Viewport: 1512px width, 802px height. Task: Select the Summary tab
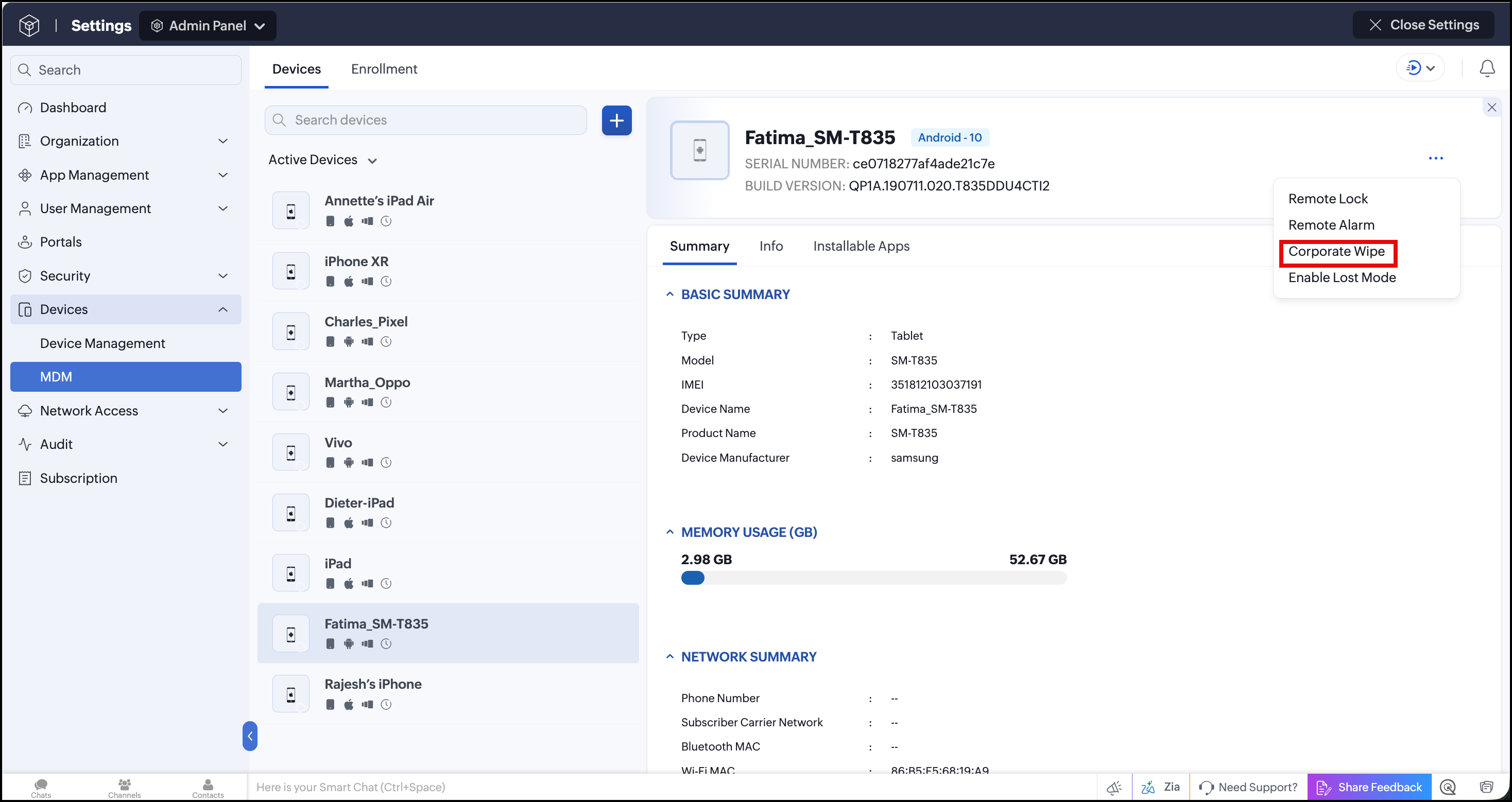pyautogui.click(x=699, y=247)
